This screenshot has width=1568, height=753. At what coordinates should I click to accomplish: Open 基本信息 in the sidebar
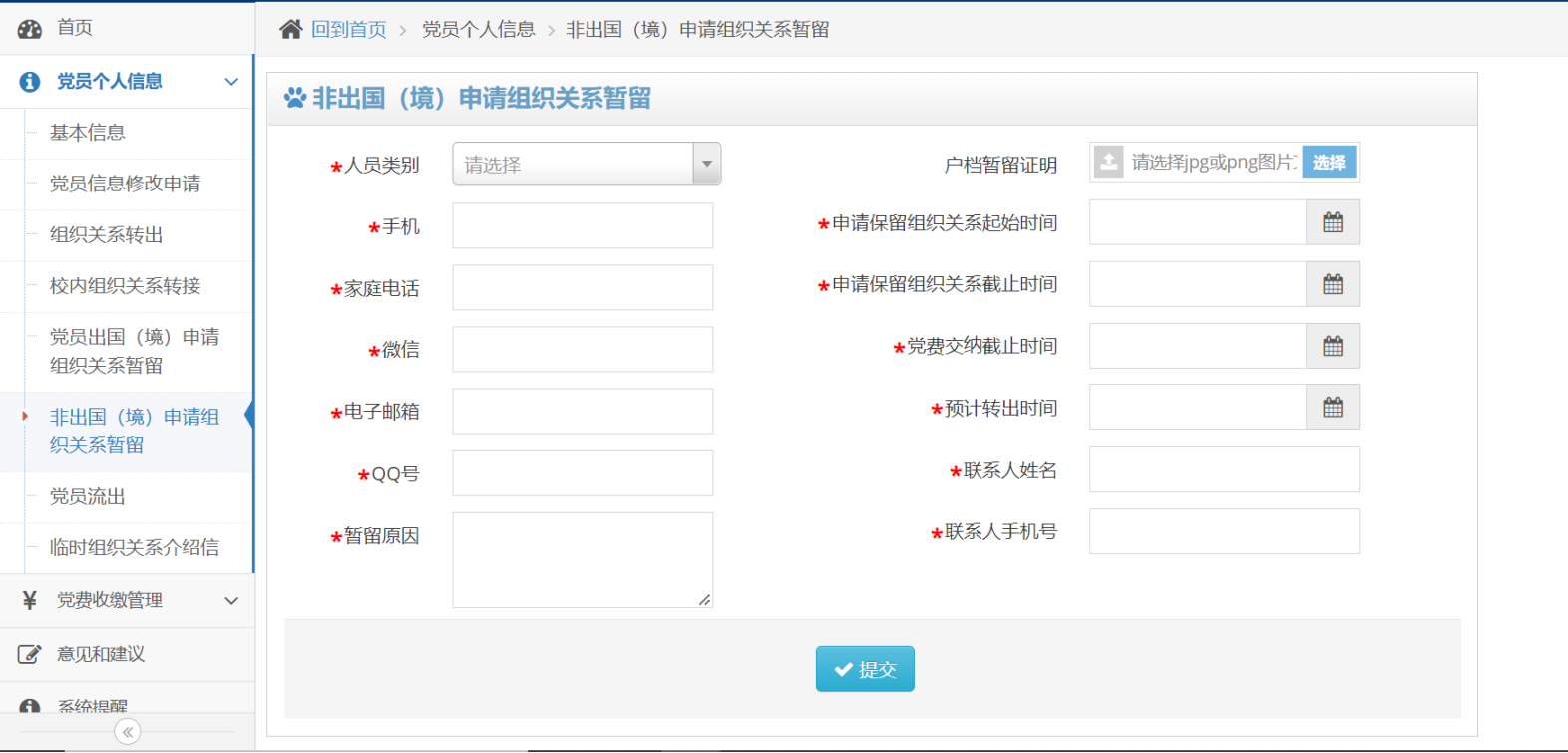(x=88, y=133)
